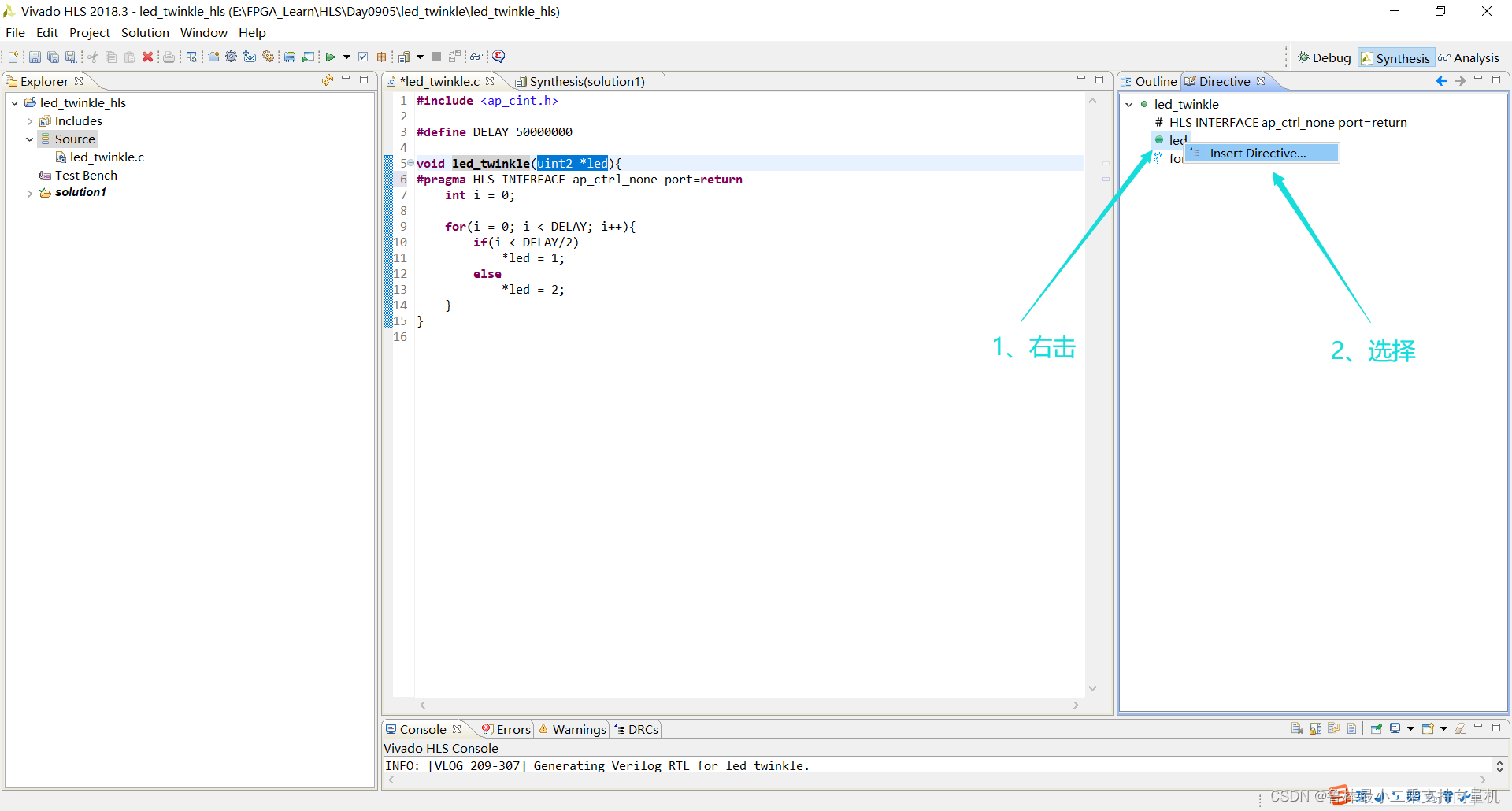Viewport: 1512px width, 811px height.
Task: Collapse the led_twinkle directive node
Action: [x=1129, y=104]
